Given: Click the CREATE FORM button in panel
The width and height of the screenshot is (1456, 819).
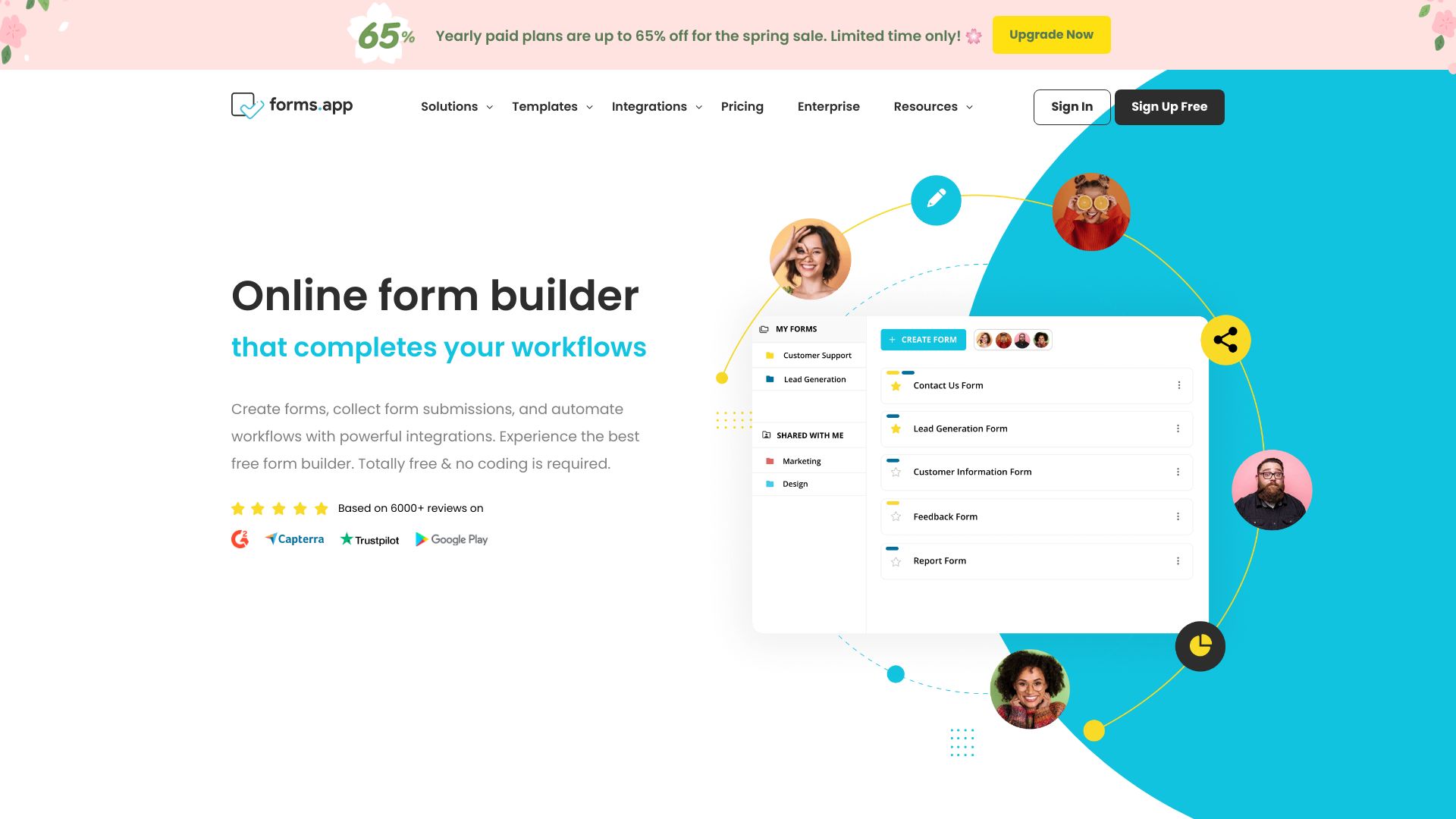Looking at the screenshot, I should pos(922,339).
